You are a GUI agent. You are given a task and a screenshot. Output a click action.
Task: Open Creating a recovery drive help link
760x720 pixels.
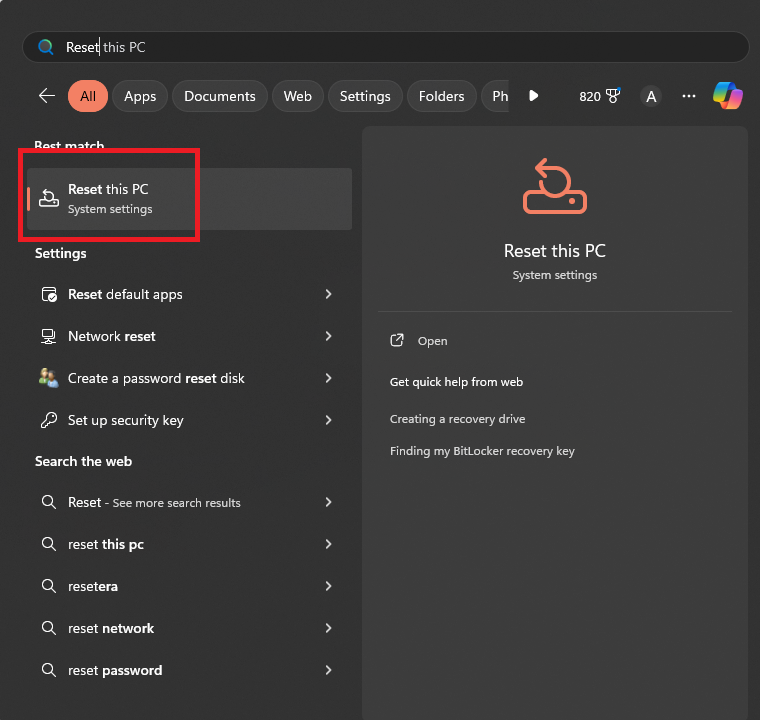(x=457, y=419)
